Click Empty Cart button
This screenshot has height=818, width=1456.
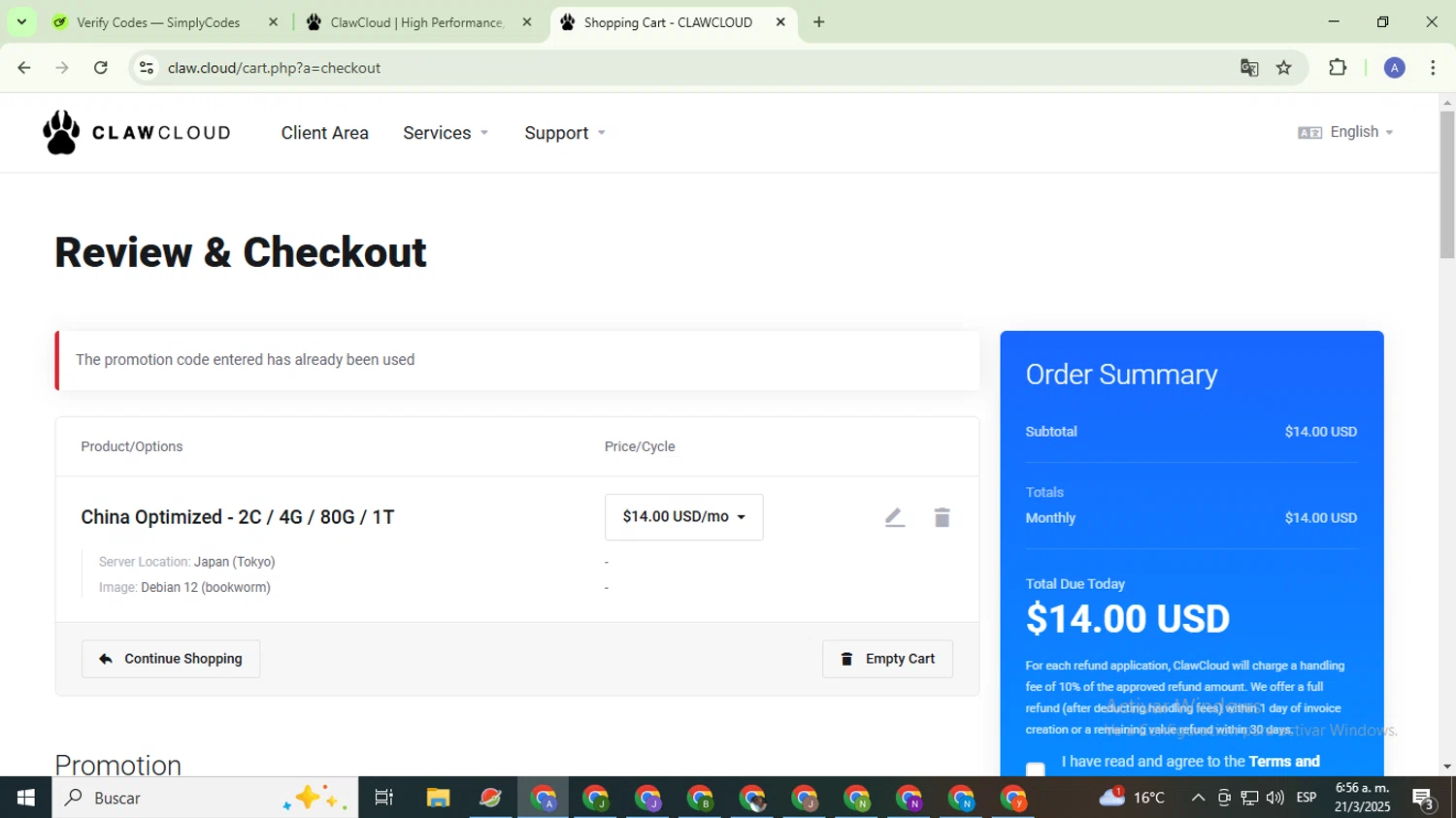[887, 659]
